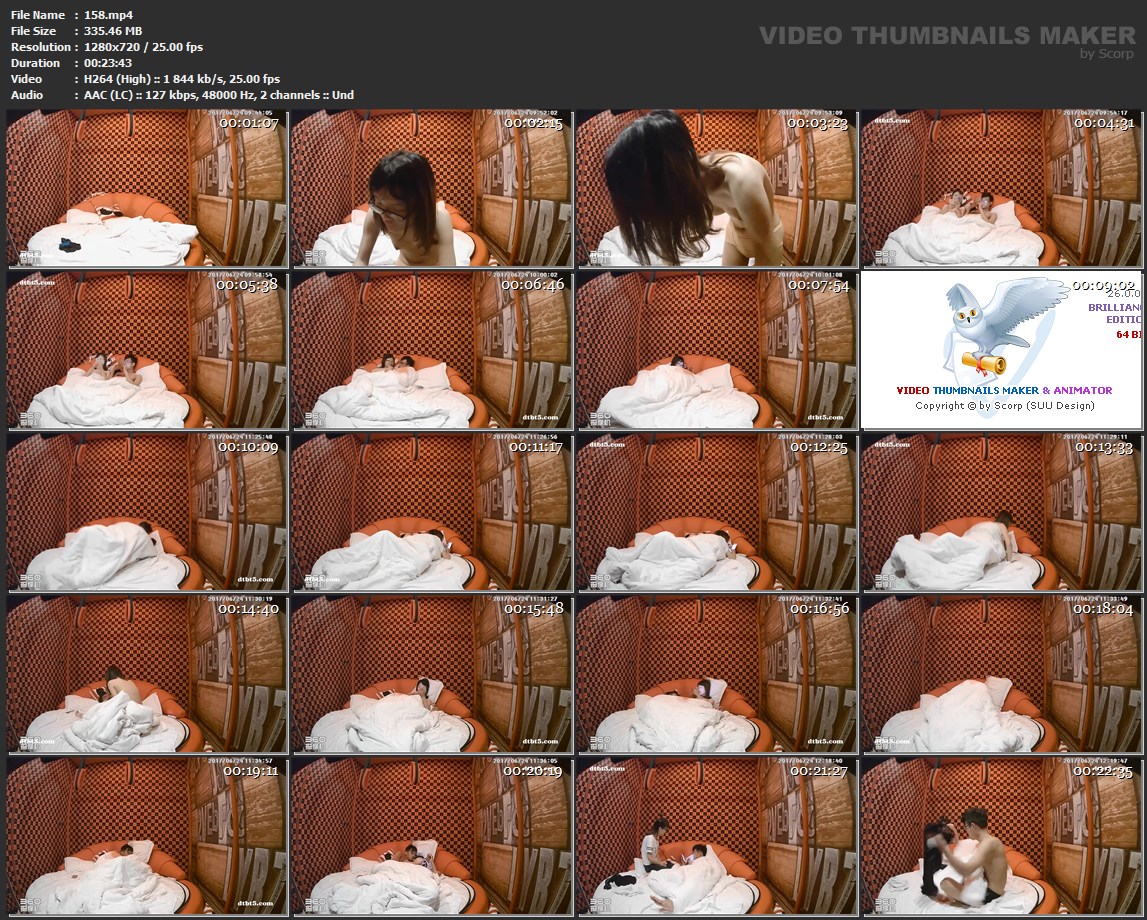Viewport: 1147px width, 920px height.
Task: Open the frame marked 00:14:40
Action: pyautogui.click(x=147, y=674)
